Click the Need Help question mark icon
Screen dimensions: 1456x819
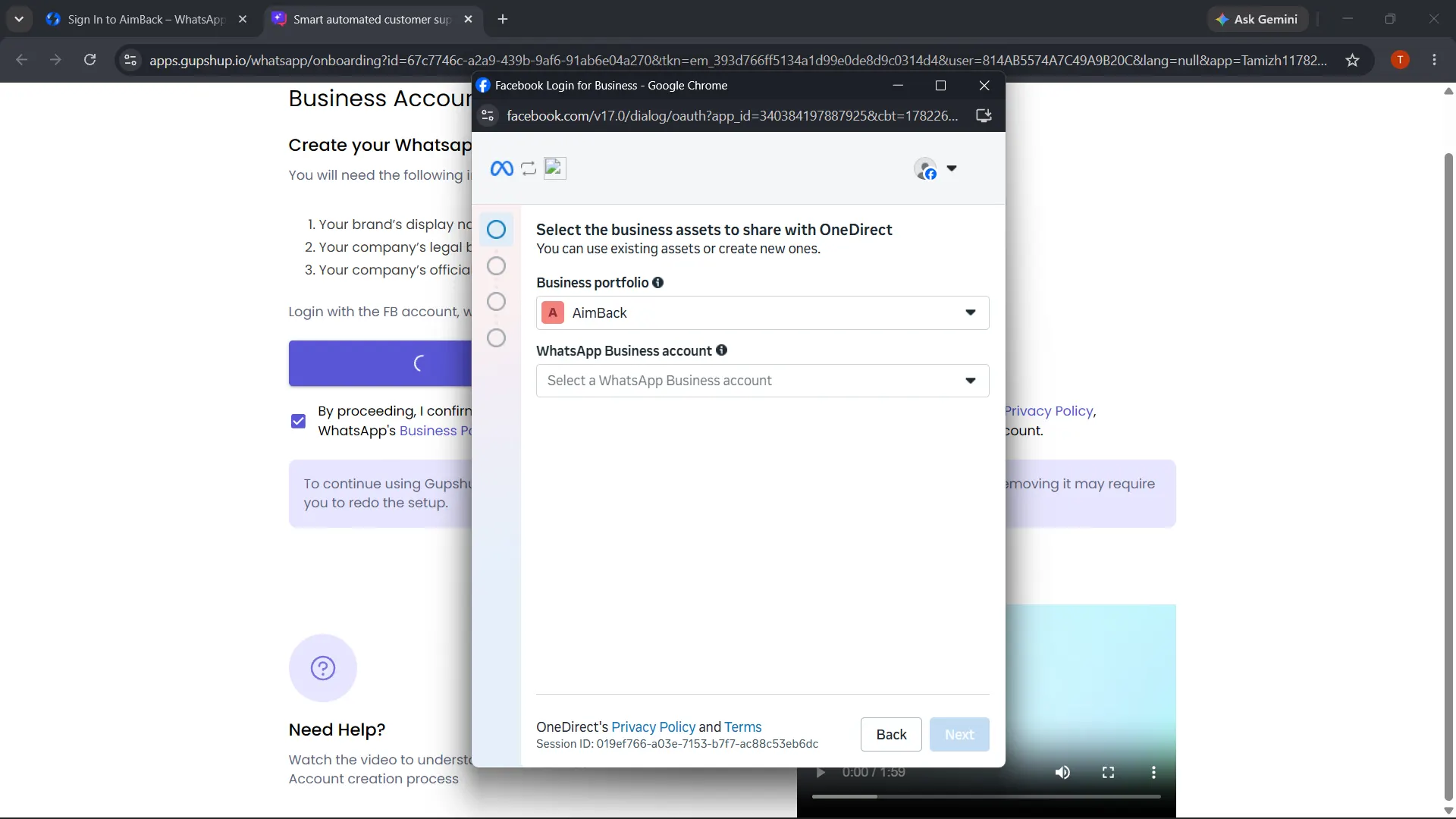pos(322,668)
